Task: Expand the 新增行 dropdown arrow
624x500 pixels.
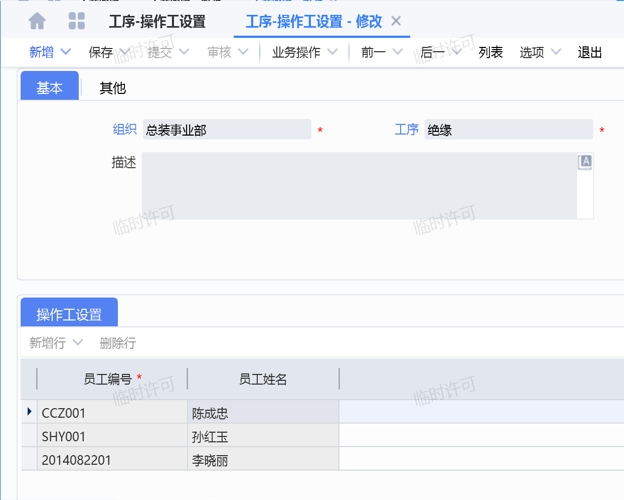Action: [x=78, y=343]
